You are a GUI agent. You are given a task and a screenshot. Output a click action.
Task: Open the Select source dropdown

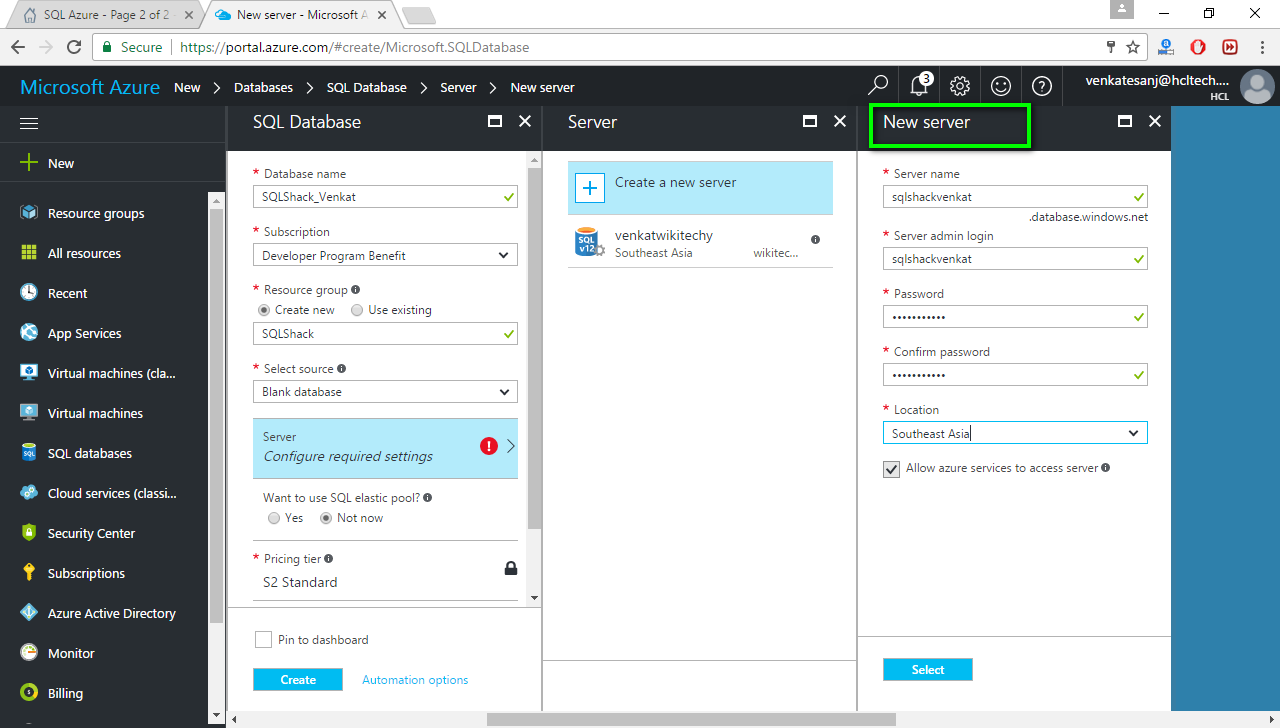[x=385, y=392]
